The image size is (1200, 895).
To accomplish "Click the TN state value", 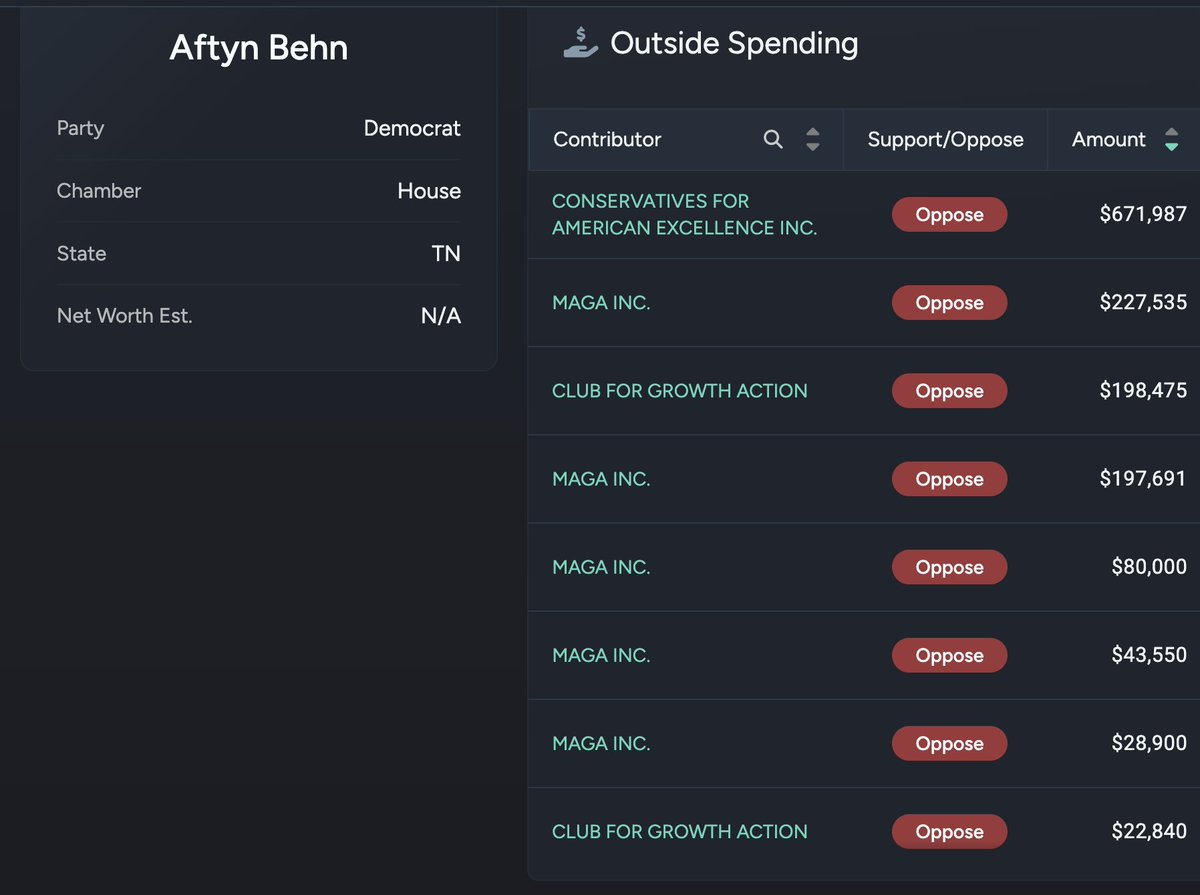I will (x=446, y=253).
